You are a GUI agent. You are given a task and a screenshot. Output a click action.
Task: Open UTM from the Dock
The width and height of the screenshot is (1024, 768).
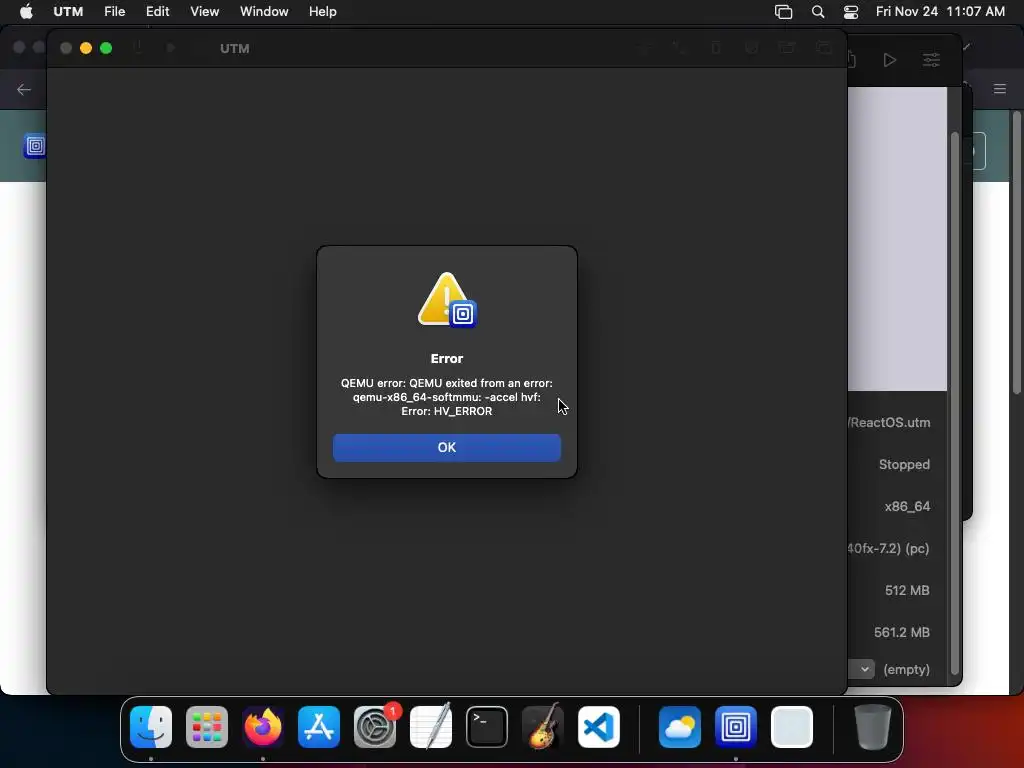[736, 727]
